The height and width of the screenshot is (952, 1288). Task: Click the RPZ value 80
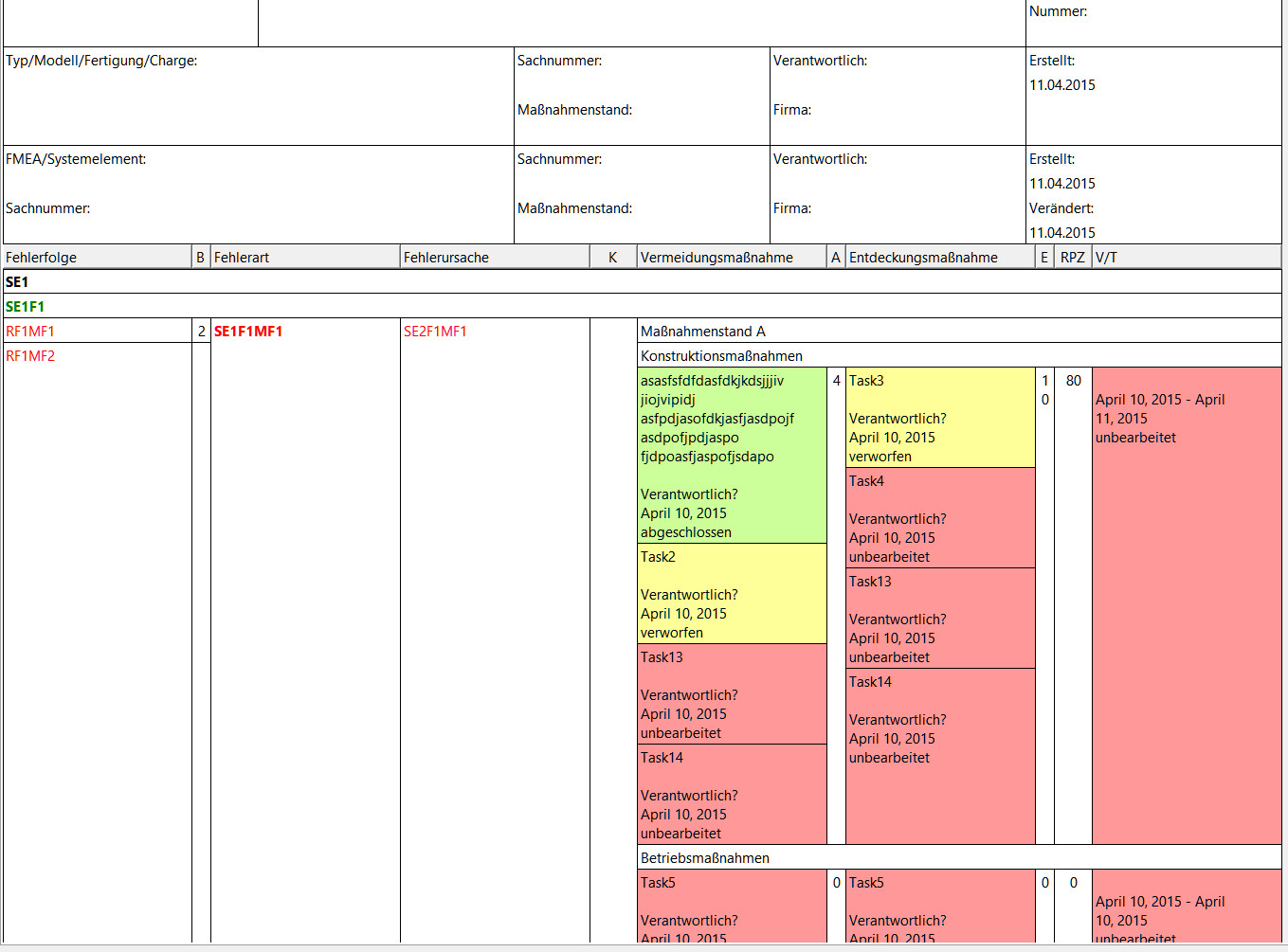tap(1073, 381)
